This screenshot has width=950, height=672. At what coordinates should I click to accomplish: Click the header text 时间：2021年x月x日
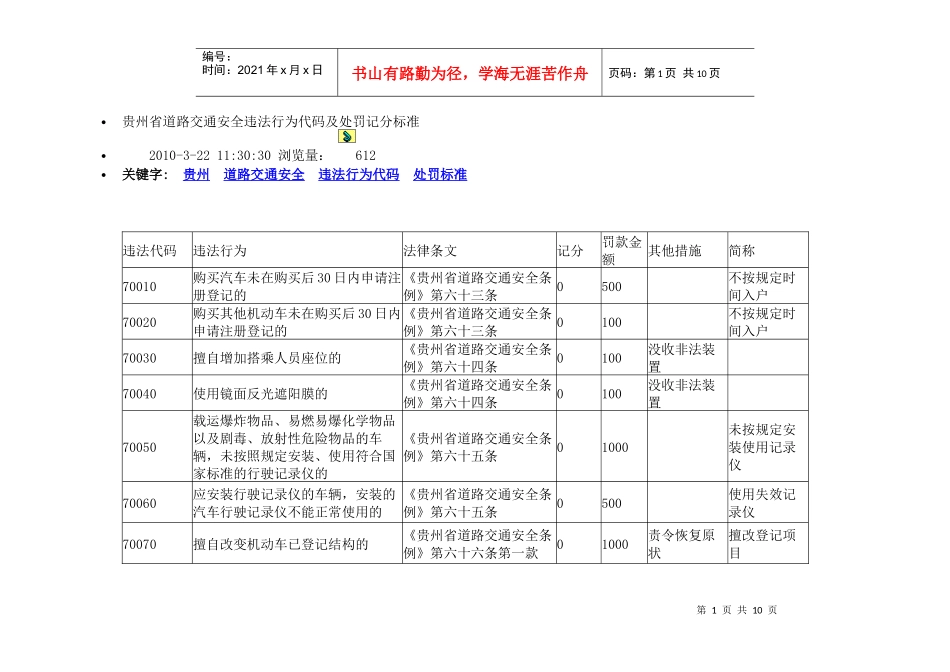(262, 70)
